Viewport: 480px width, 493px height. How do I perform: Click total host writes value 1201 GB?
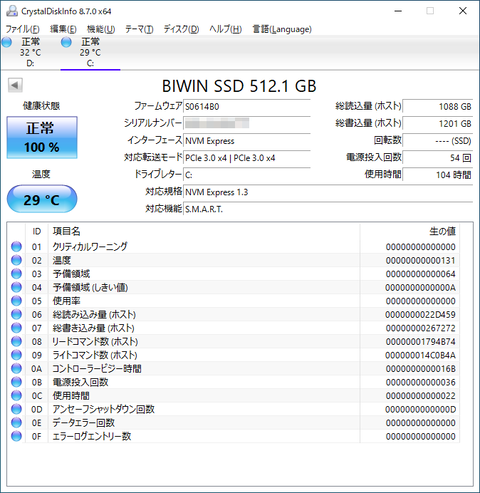[x=438, y=123]
